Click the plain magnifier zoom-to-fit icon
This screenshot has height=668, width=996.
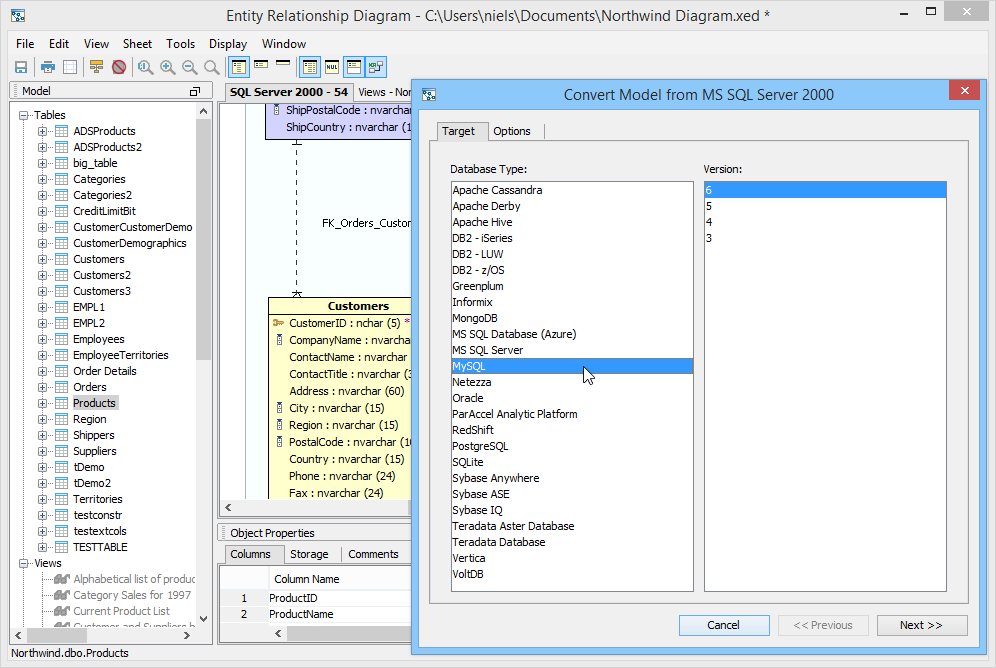pyautogui.click(x=212, y=67)
